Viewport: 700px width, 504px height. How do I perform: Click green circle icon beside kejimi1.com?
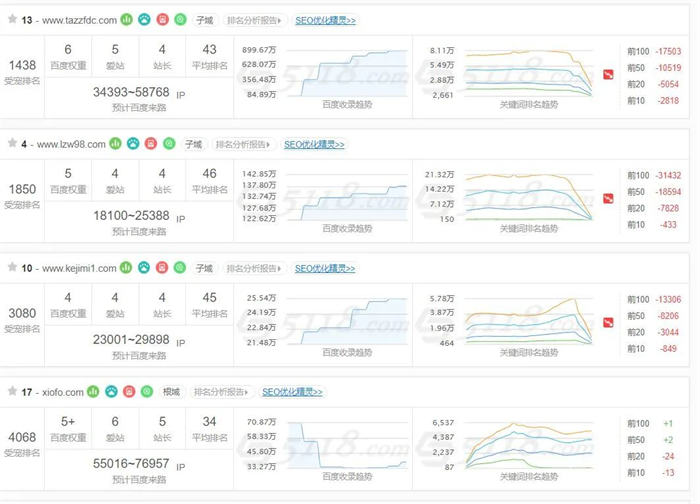(x=180, y=268)
